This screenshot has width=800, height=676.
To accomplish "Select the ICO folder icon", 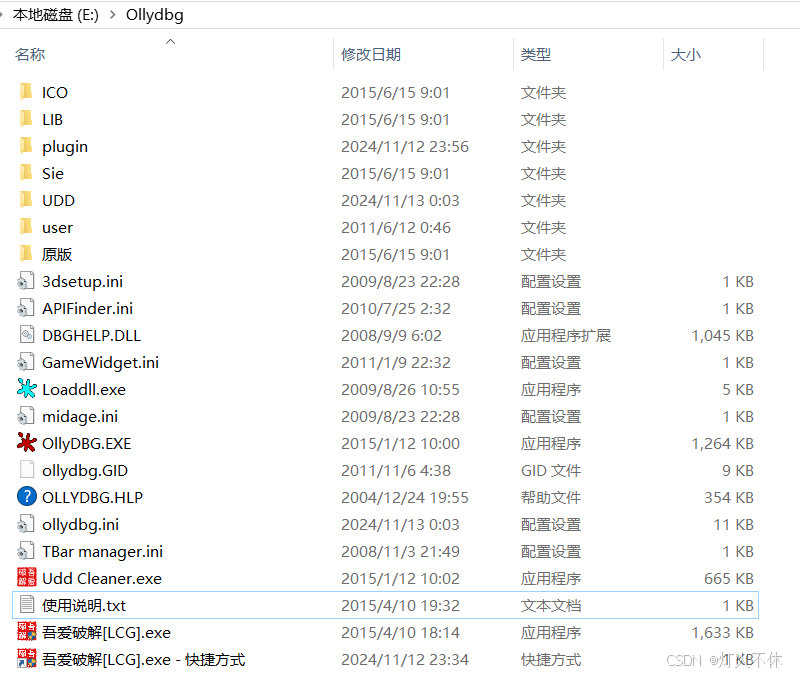I will [x=26, y=92].
